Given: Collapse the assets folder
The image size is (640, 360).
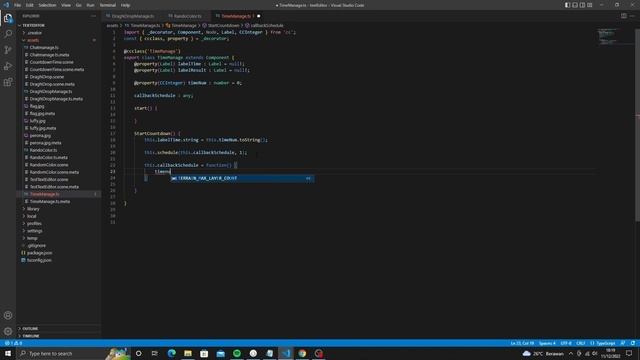Looking at the screenshot, I should pyautogui.click(x=59, y=40).
